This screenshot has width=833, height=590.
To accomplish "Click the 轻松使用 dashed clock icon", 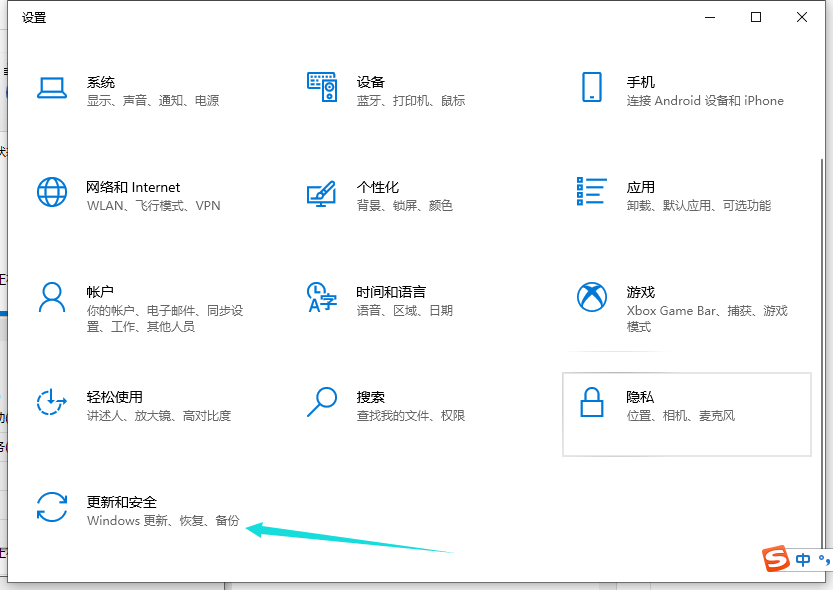I will 52,402.
